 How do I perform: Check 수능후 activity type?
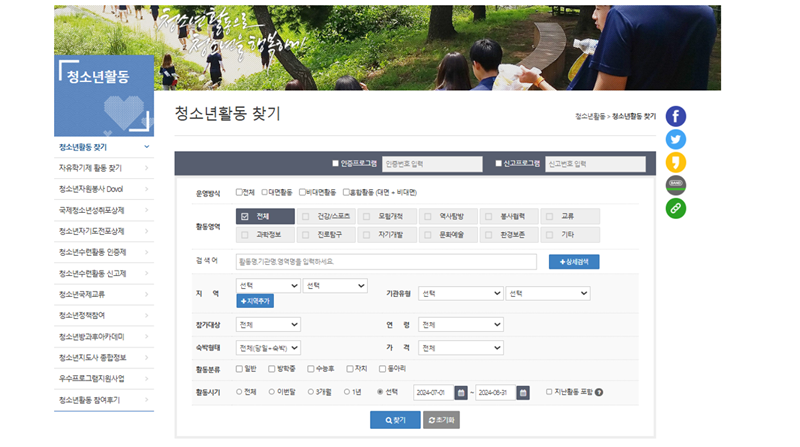[x=310, y=368]
